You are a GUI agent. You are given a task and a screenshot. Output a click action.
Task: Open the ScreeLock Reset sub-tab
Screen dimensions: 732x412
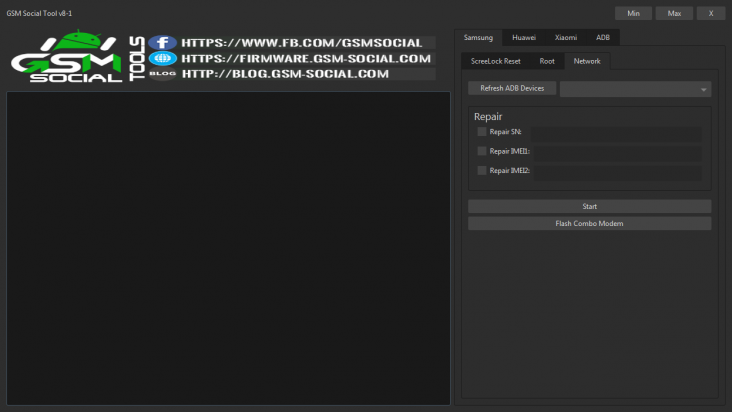(495, 61)
